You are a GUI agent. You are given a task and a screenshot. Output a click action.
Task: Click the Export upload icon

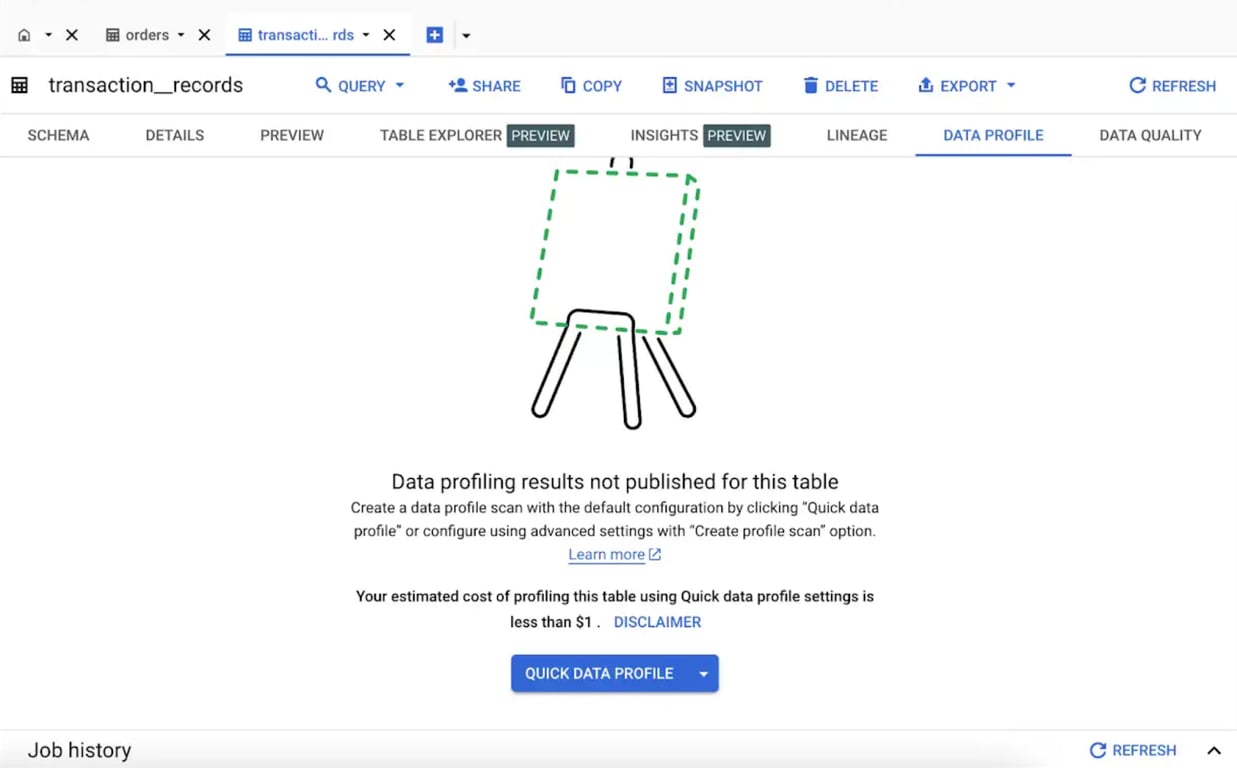(926, 85)
